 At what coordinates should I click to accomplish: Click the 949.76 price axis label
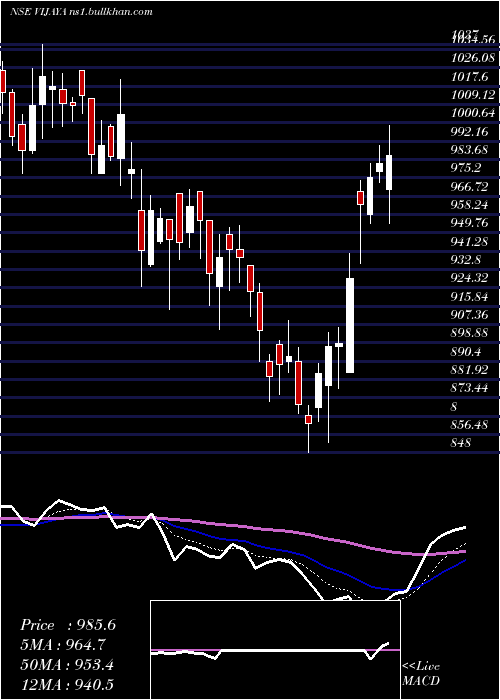472,223
